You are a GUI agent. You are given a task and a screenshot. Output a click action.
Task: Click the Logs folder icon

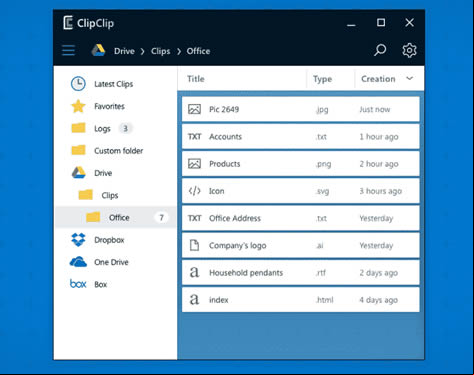(79, 128)
